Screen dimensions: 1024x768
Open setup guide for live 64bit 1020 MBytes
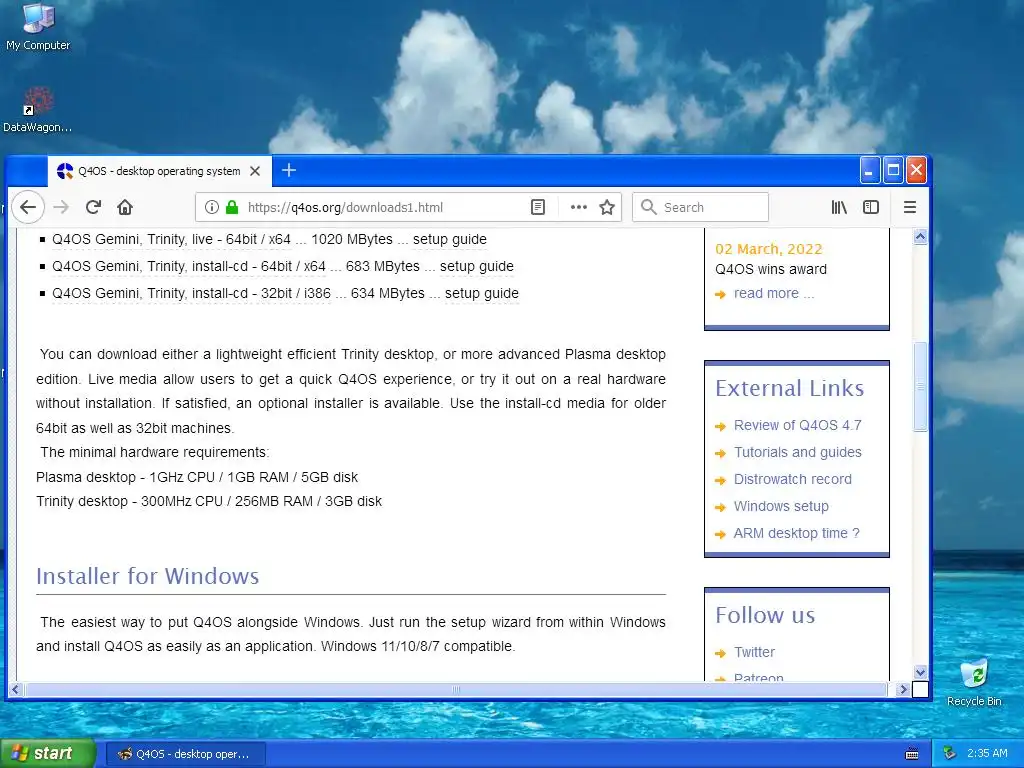(449, 240)
